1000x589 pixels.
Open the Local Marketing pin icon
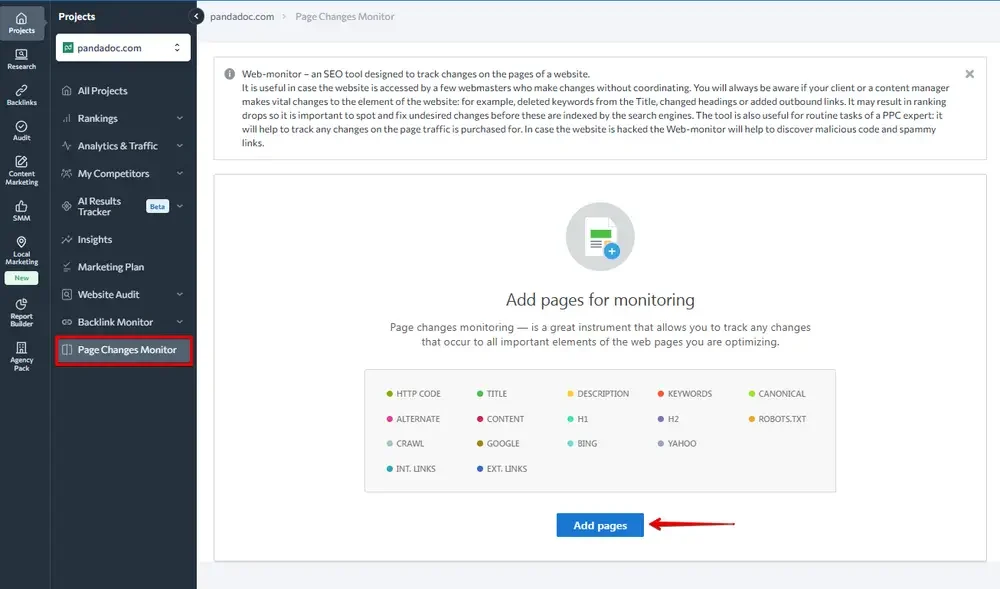22,242
